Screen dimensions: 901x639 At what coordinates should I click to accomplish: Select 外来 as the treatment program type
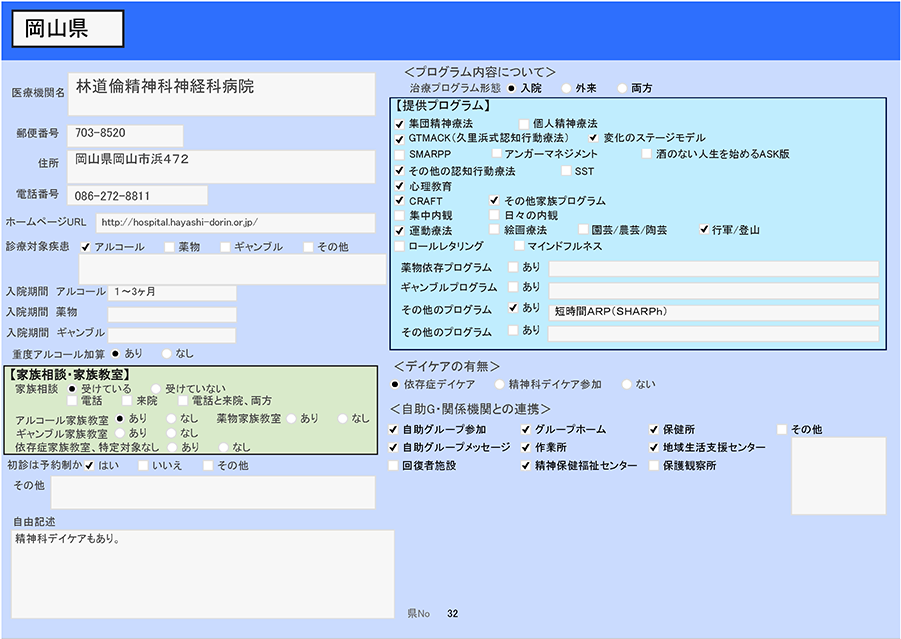566,89
